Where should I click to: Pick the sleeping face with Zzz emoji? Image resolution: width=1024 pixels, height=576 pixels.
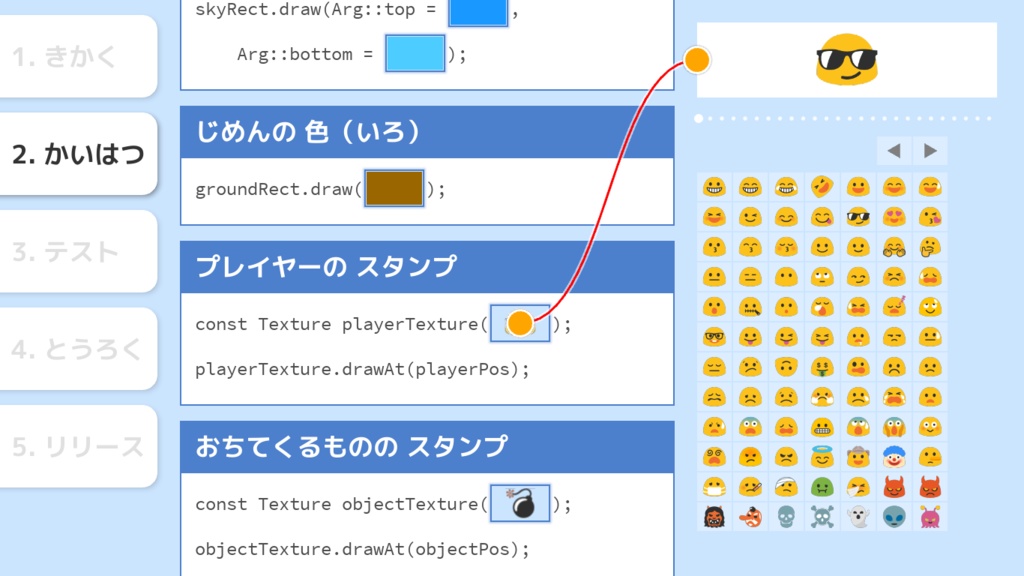[894, 306]
